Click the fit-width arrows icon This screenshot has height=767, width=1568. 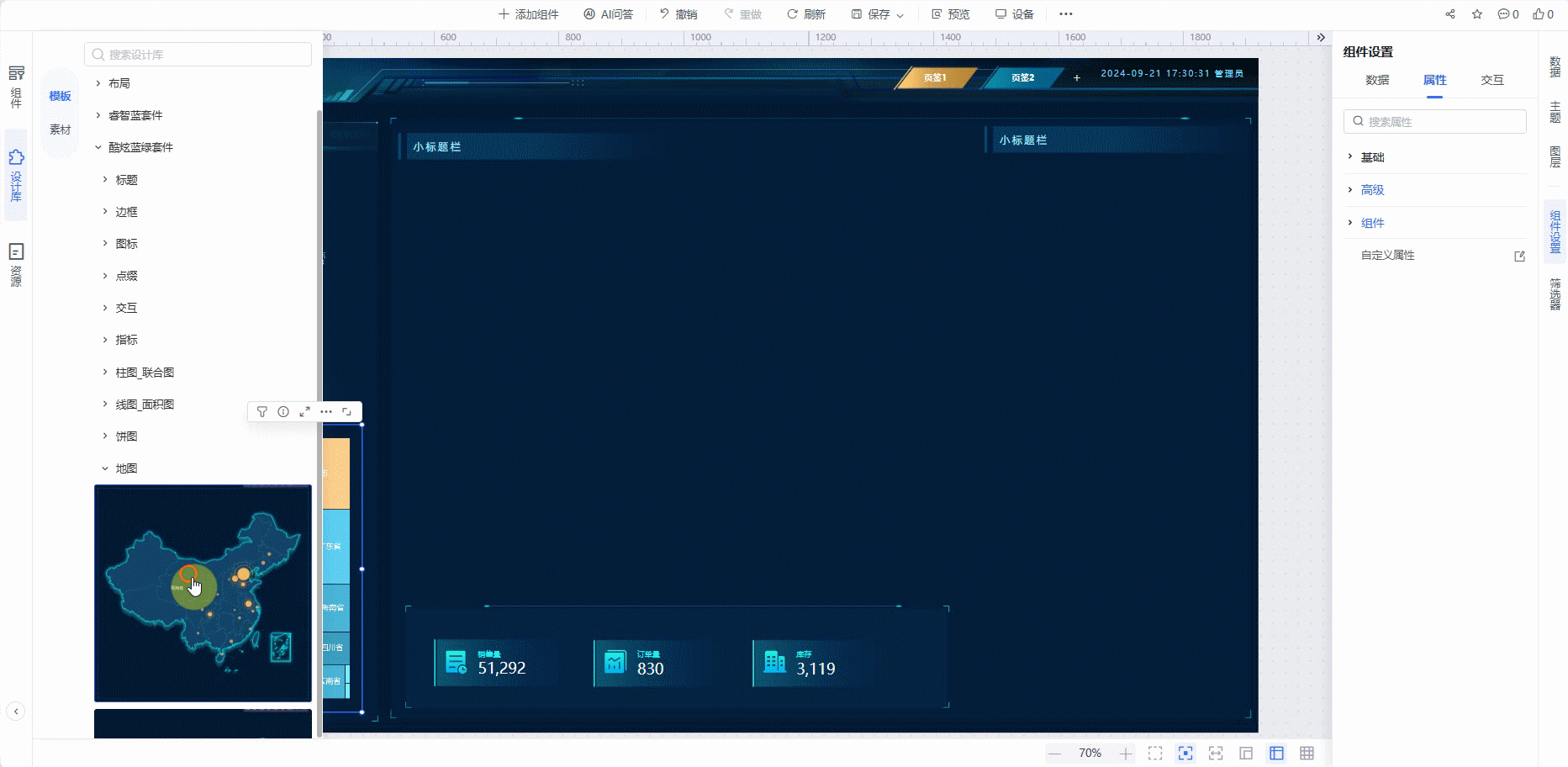(x=1216, y=754)
